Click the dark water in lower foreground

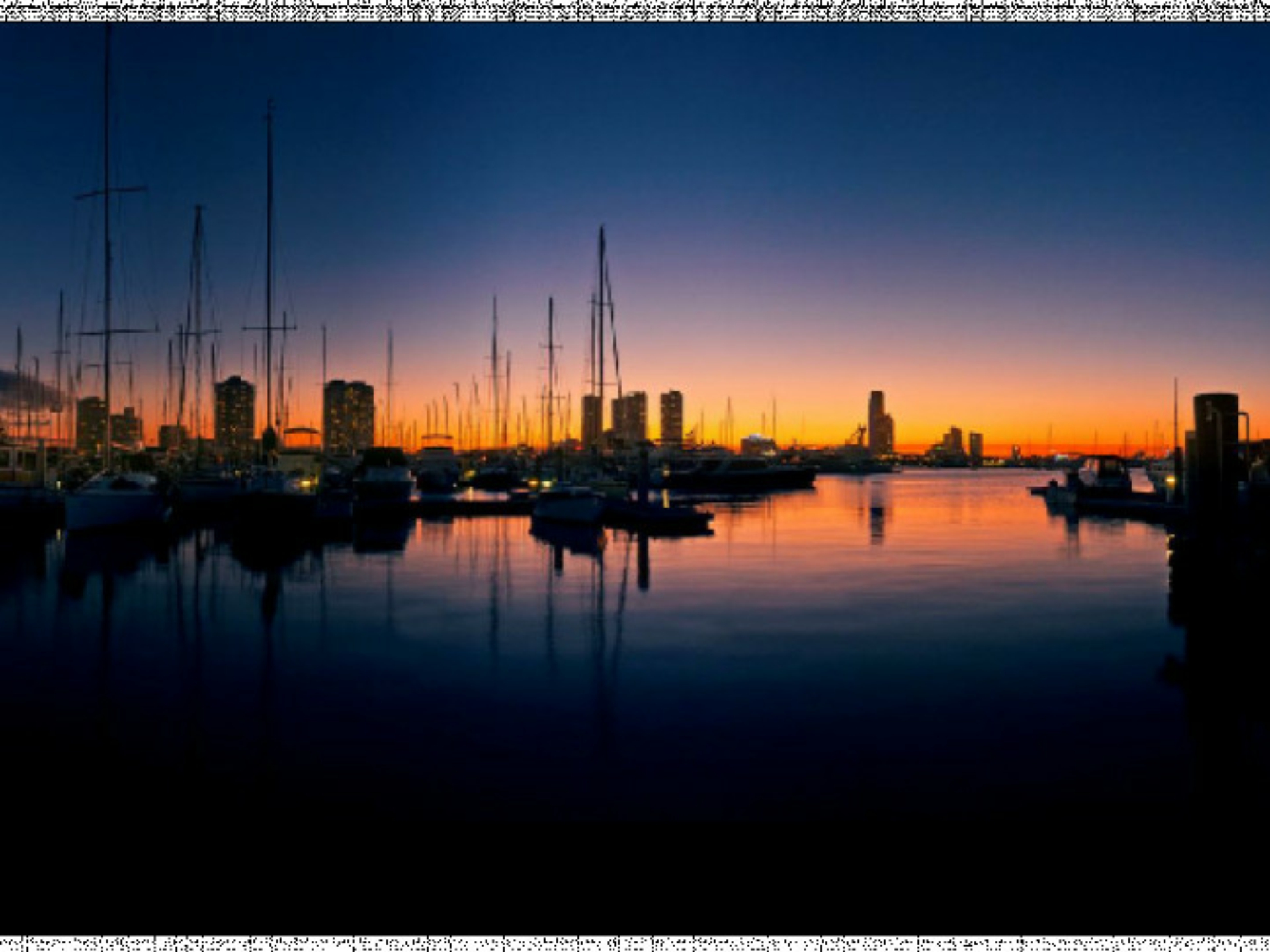635,793
